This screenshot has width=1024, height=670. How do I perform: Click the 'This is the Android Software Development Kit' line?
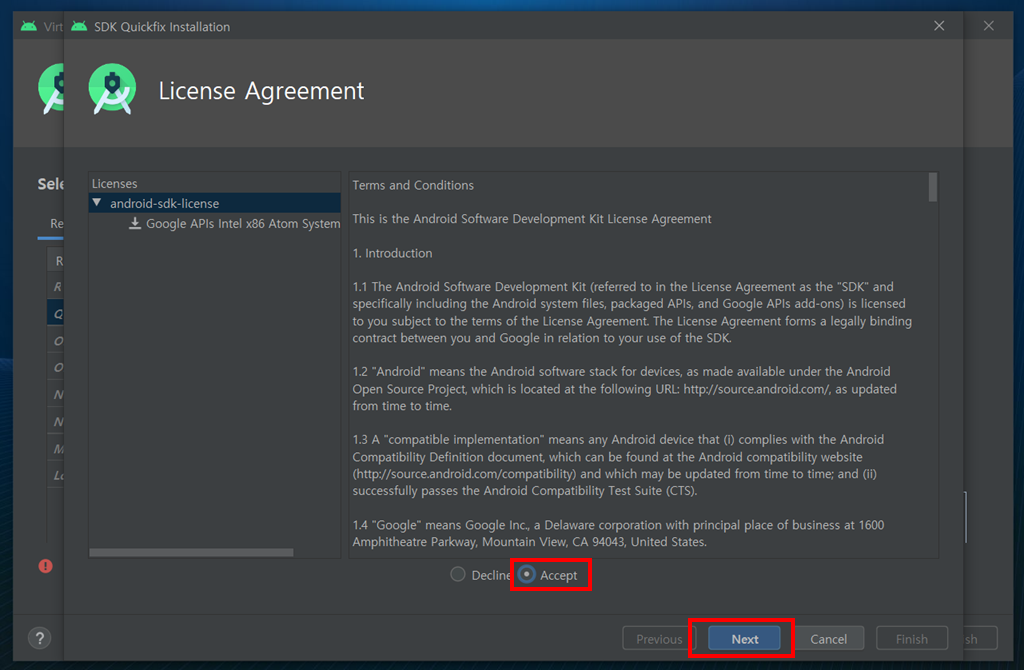pos(532,219)
